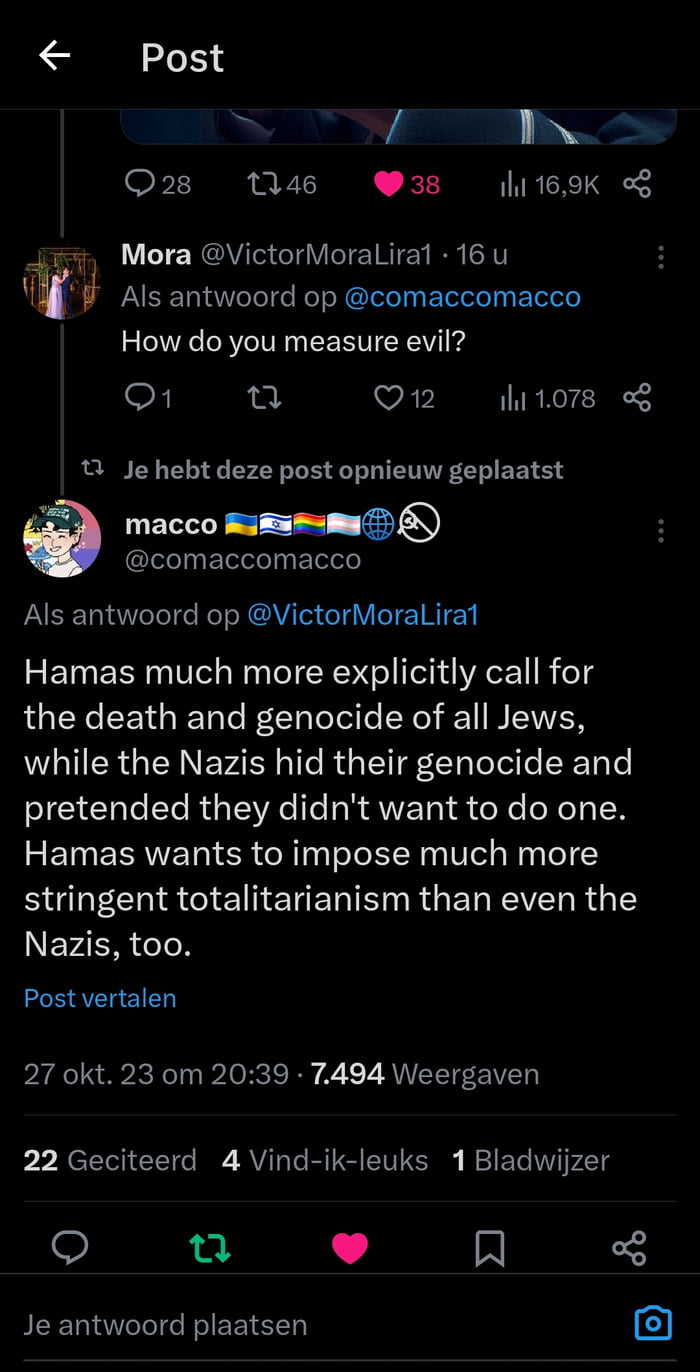This screenshot has height=1372, width=700.
Task: Open the @VictorMoraLira1 mention link
Action: pos(362,614)
